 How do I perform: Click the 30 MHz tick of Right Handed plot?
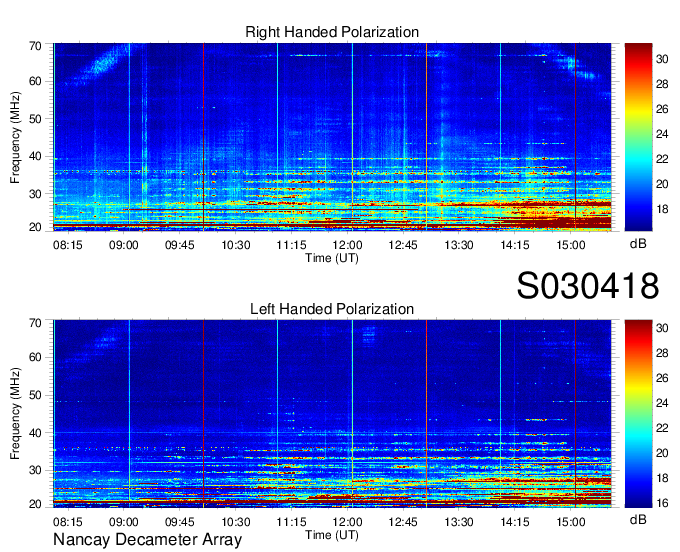(x=35, y=193)
